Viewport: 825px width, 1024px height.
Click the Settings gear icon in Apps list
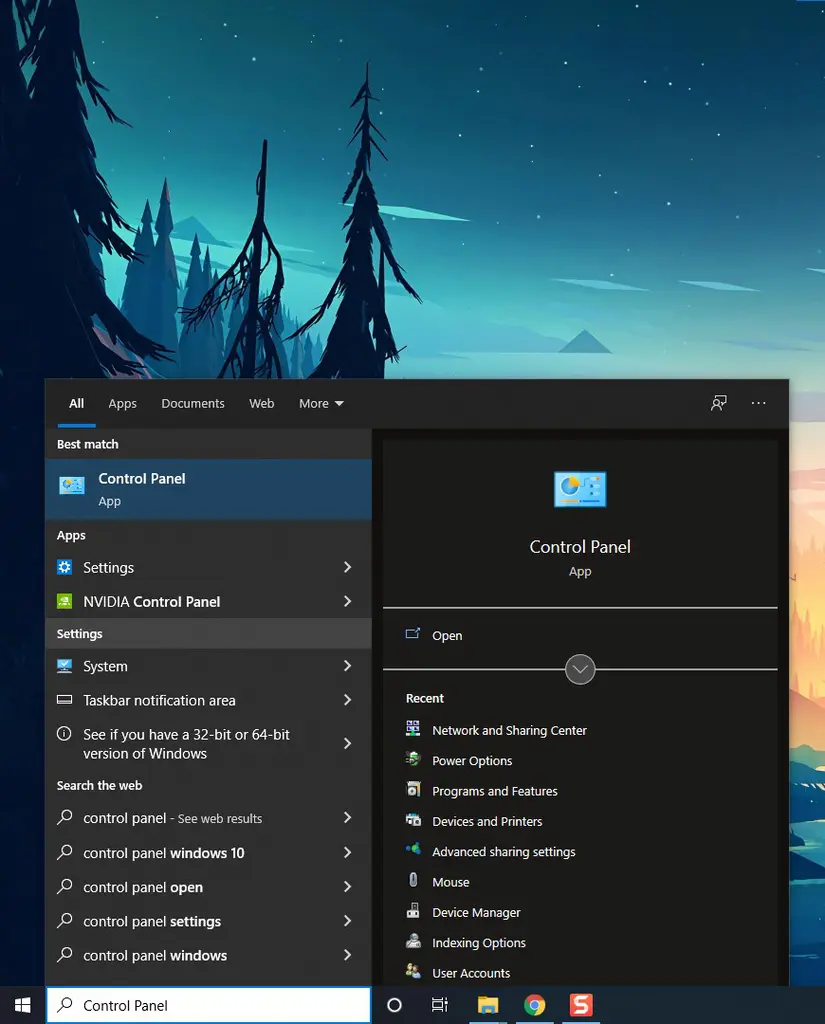(65, 567)
